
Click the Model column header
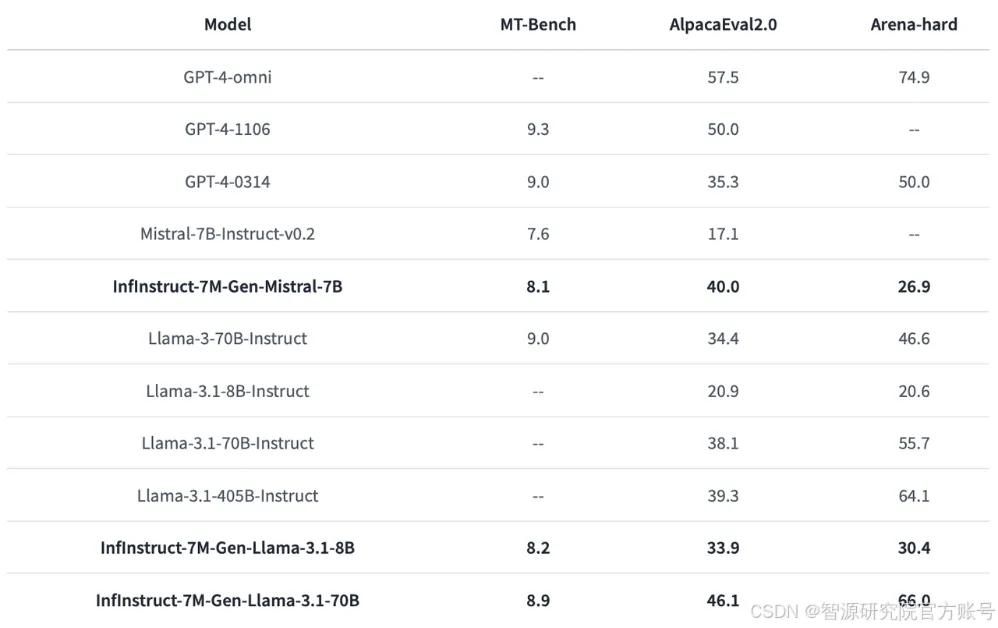(x=228, y=24)
